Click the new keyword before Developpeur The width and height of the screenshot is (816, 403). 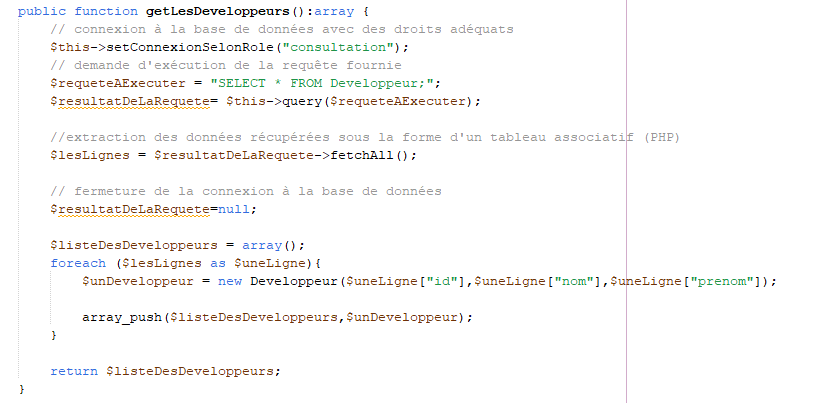pyautogui.click(x=230, y=281)
